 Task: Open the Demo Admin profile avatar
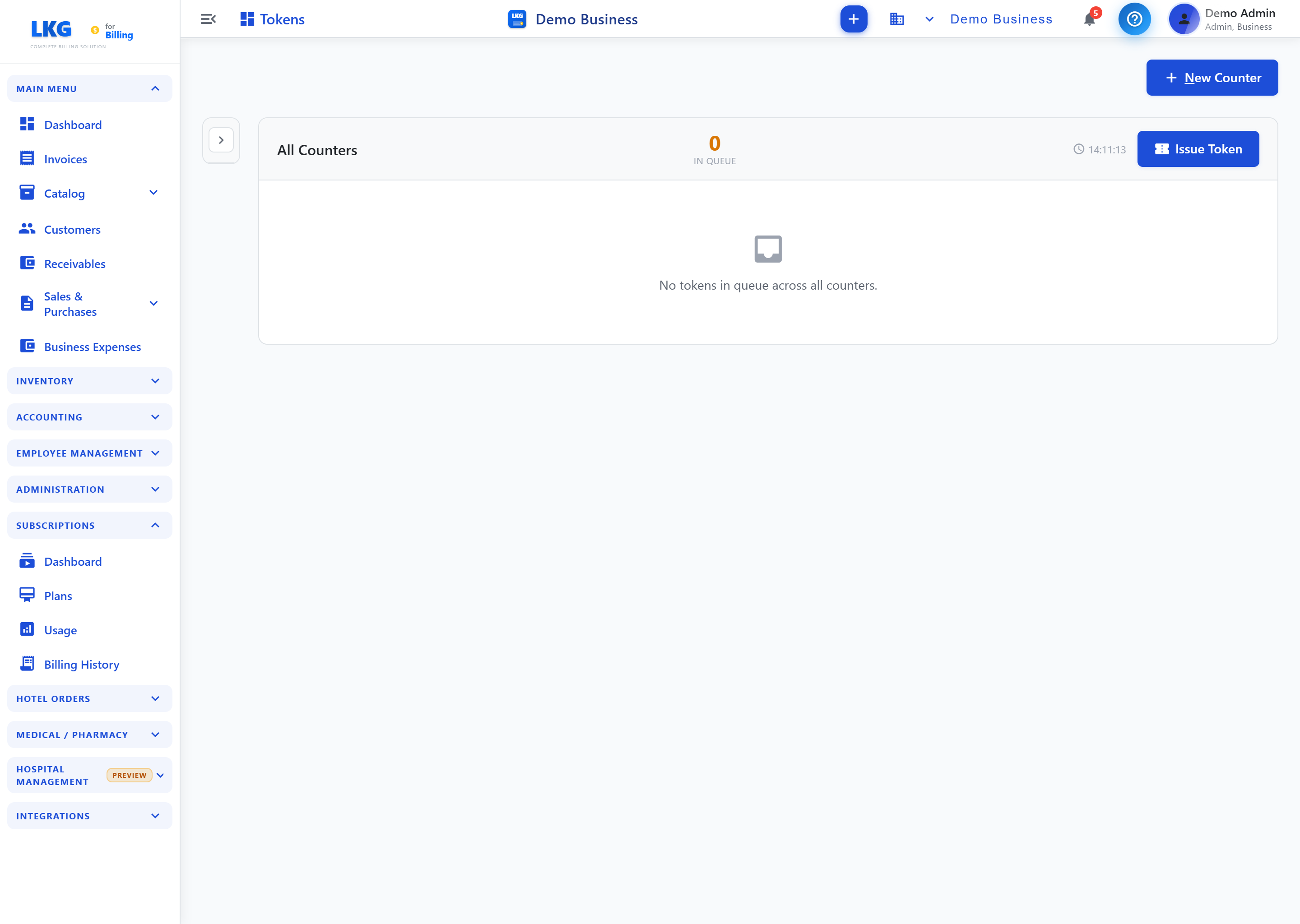1184,19
